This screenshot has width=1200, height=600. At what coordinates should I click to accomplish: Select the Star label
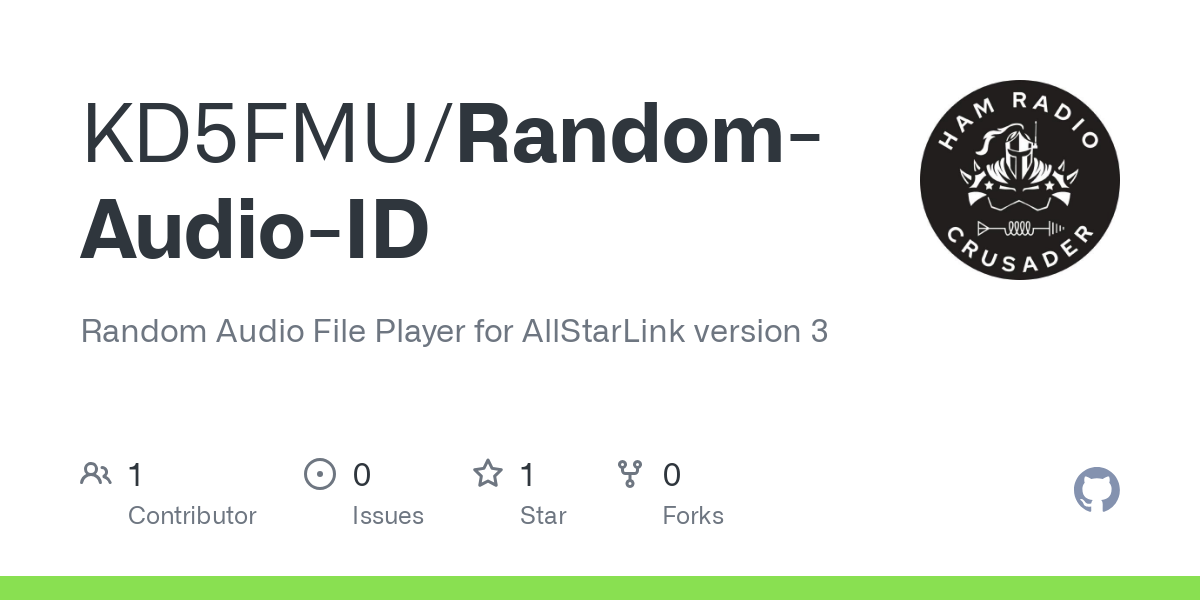pos(543,516)
